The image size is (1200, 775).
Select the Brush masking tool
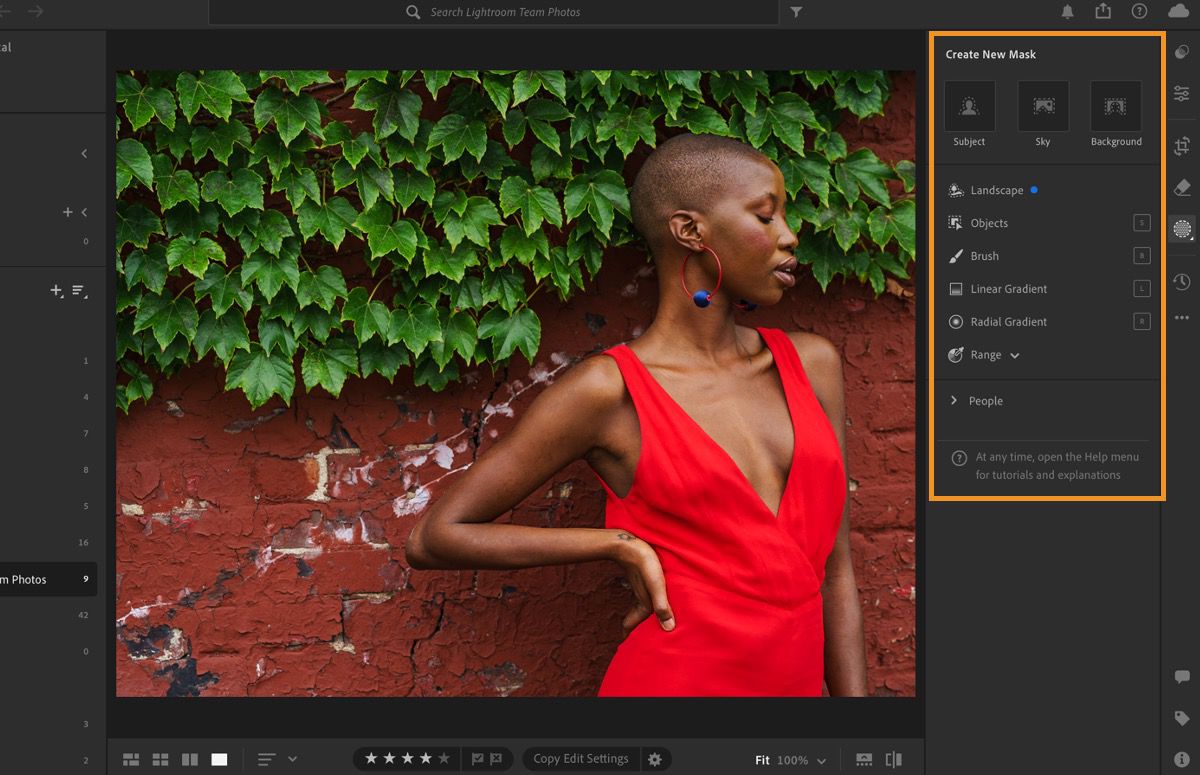click(x=984, y=256)
